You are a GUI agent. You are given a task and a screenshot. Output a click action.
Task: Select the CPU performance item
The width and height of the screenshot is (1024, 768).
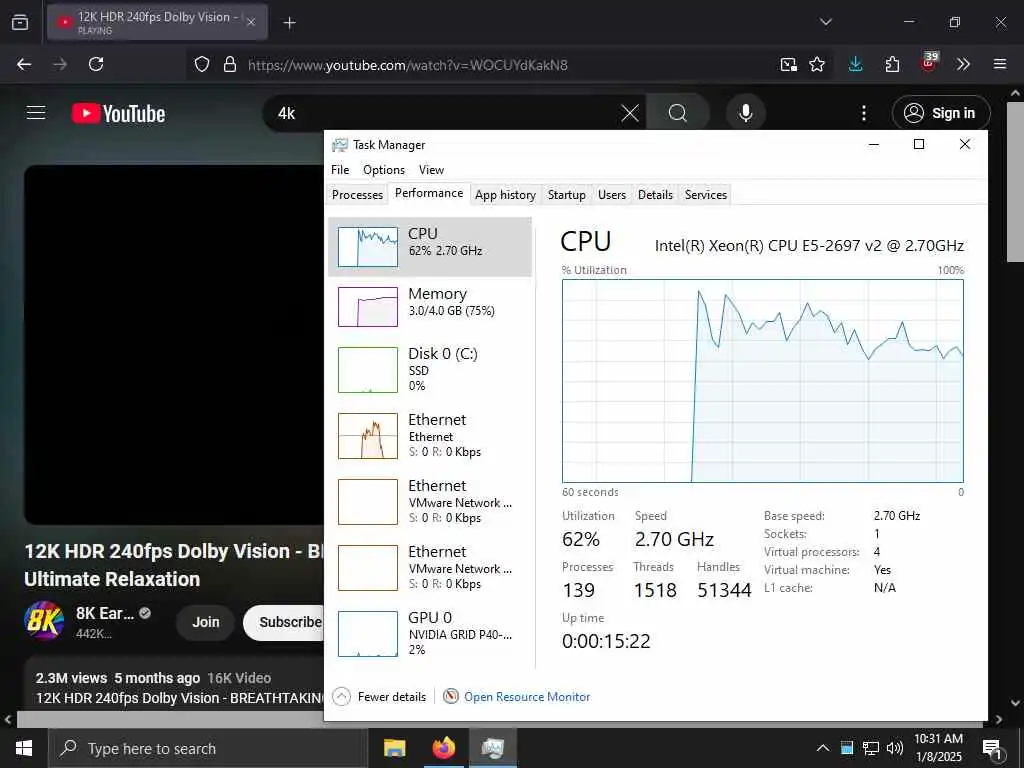pyautogui.click(x=430, y=247)
